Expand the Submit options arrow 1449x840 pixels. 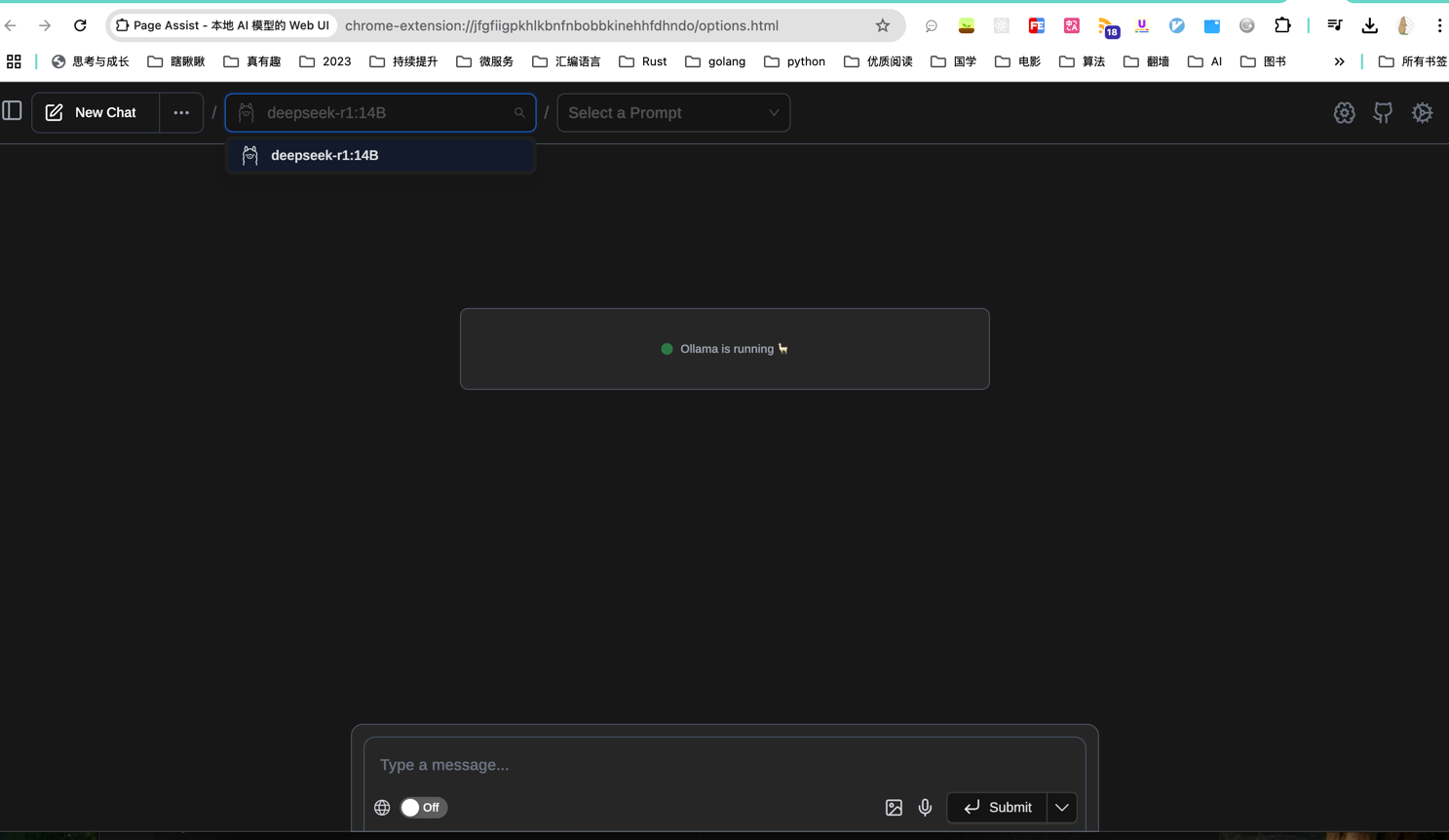1062,807
